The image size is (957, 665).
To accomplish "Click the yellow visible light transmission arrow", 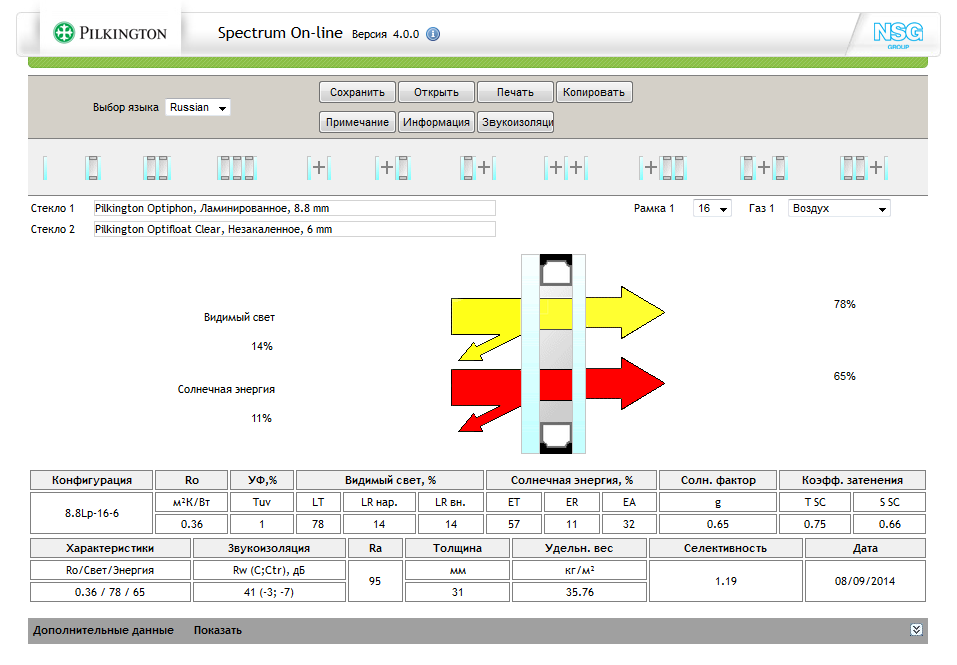I will 626,312.
